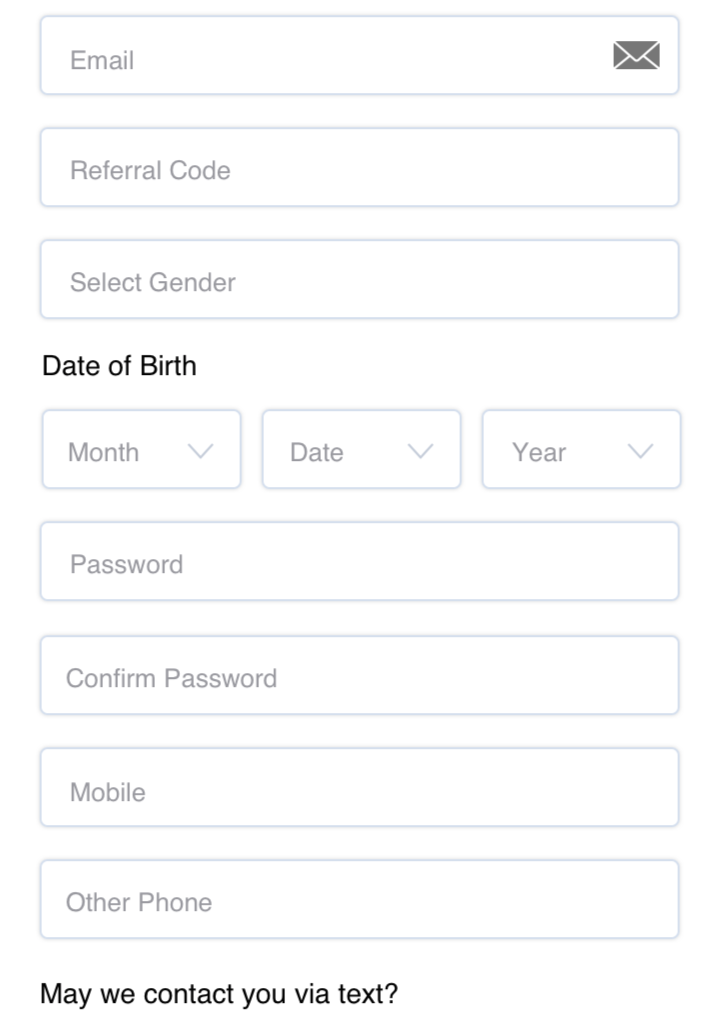Click into the Referral Code field
This screenshot has height=1018, width=714.
tap(360, 168)
